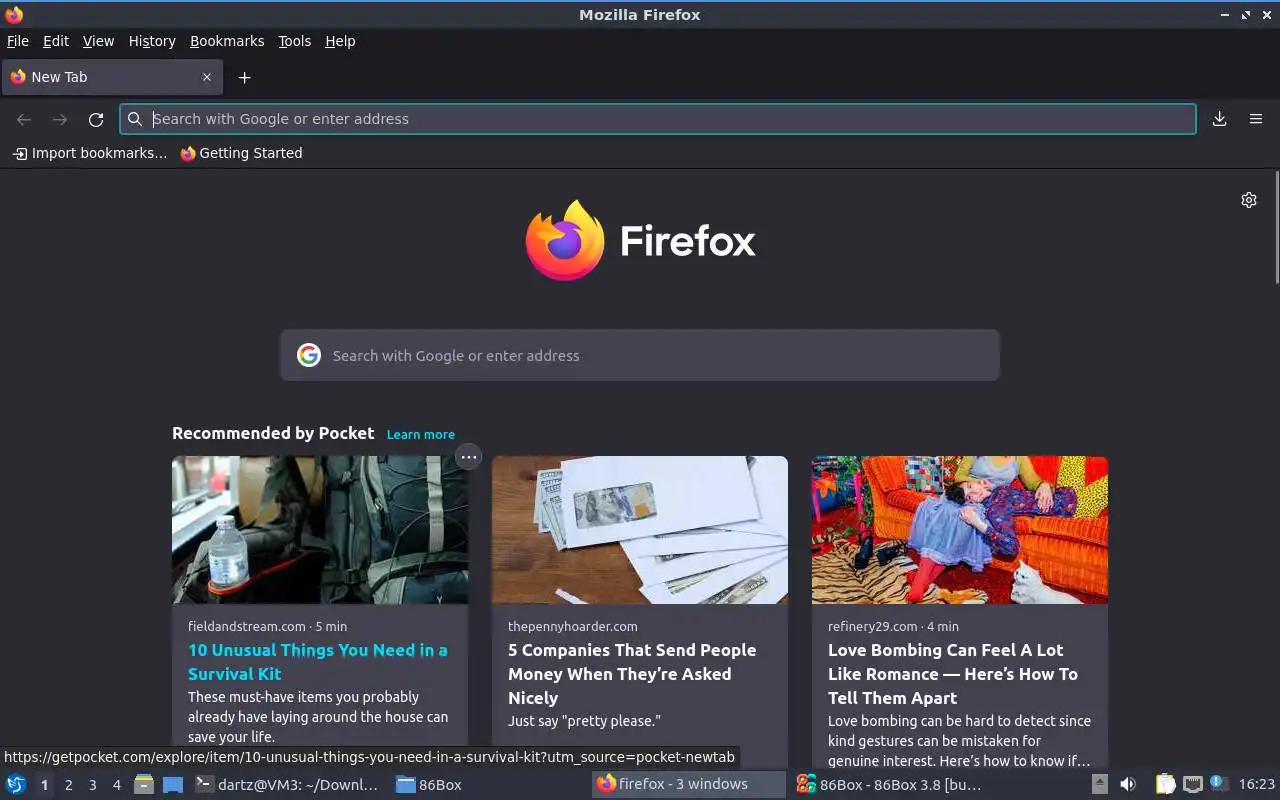Select the New Tab tab

110,77
